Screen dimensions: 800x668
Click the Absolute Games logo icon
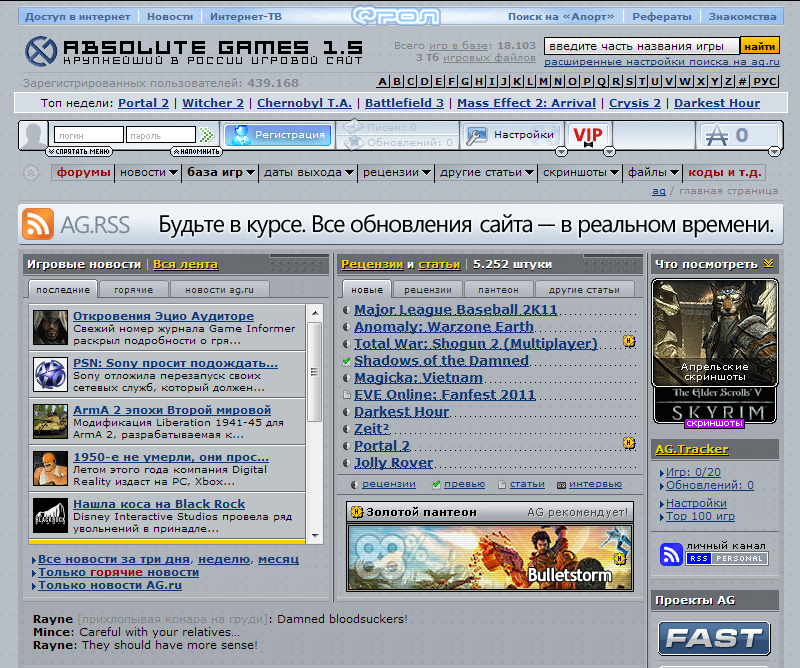pyautogui.click(x=41, y=51)
